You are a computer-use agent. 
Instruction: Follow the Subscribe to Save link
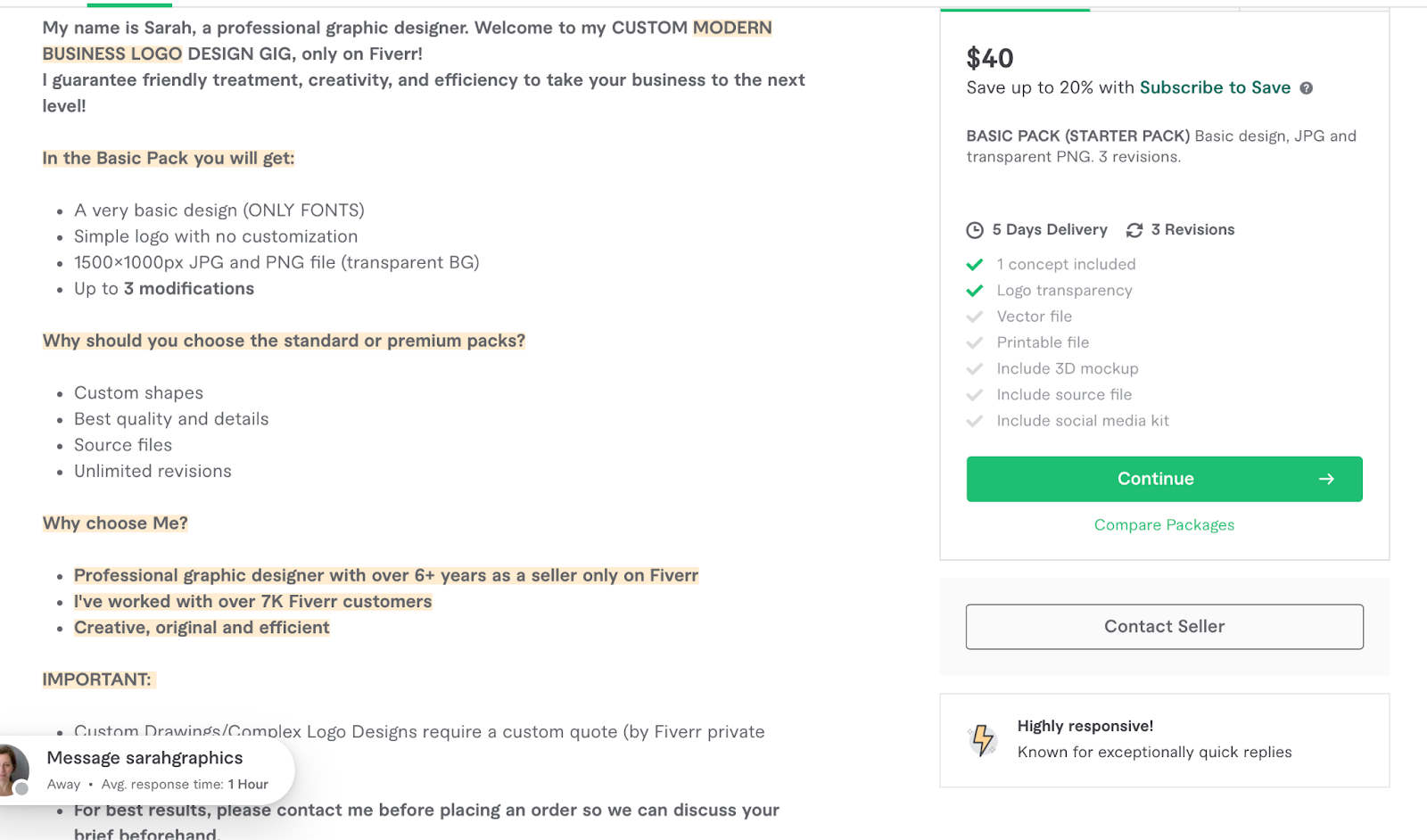tap(1215, 87)
